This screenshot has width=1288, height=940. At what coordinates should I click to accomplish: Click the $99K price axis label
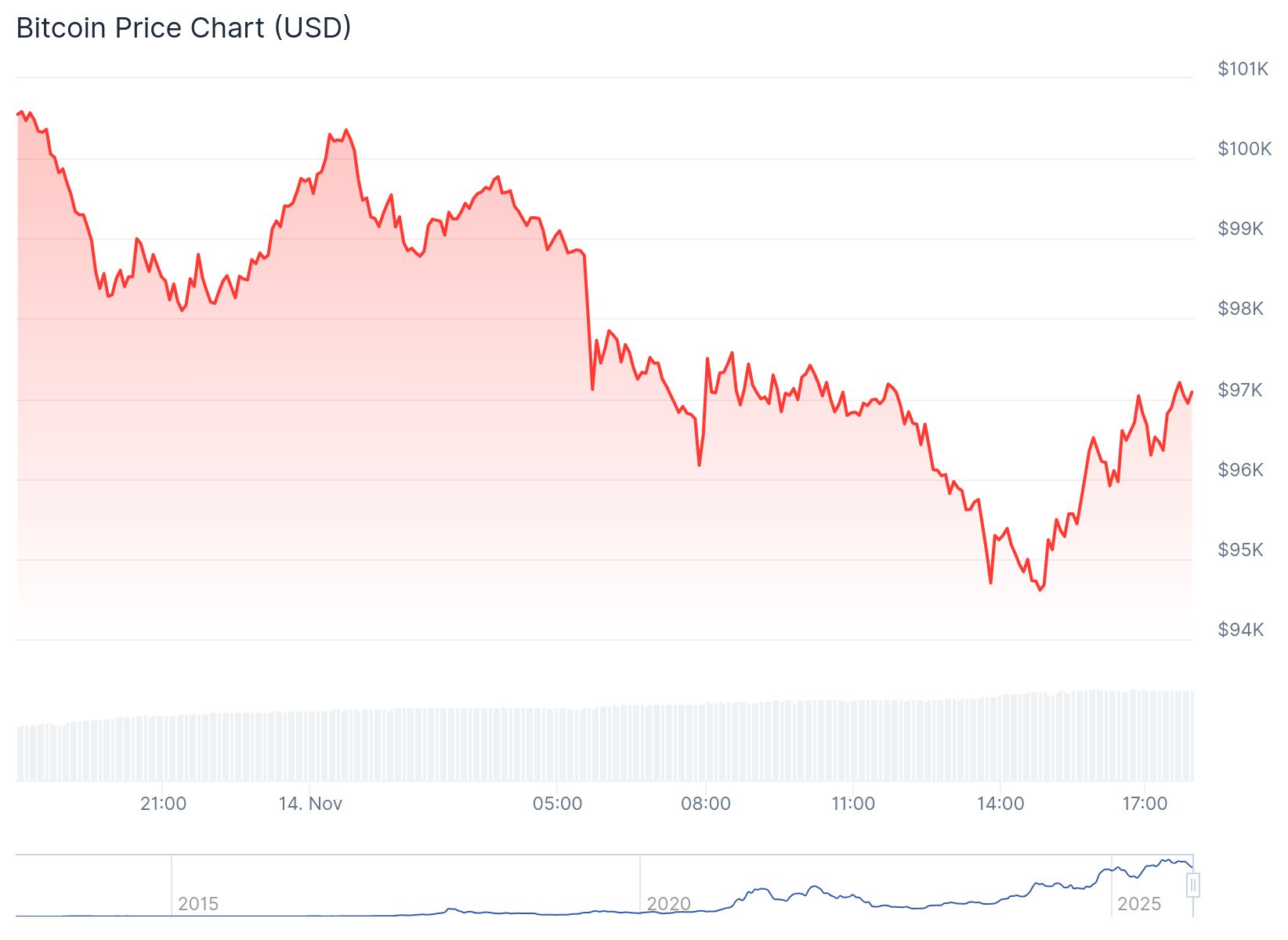[1240, 229]
